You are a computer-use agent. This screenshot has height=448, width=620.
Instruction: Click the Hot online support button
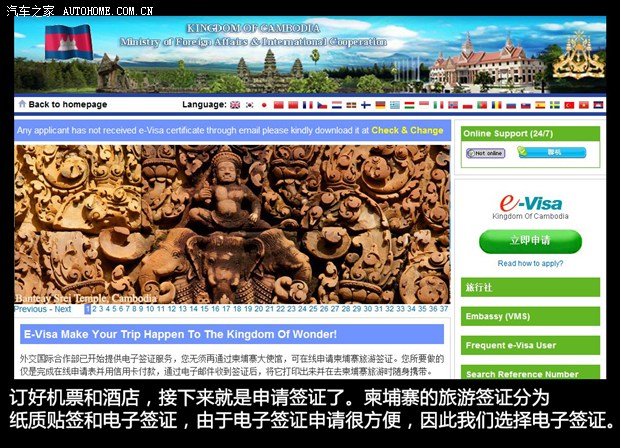486,153
